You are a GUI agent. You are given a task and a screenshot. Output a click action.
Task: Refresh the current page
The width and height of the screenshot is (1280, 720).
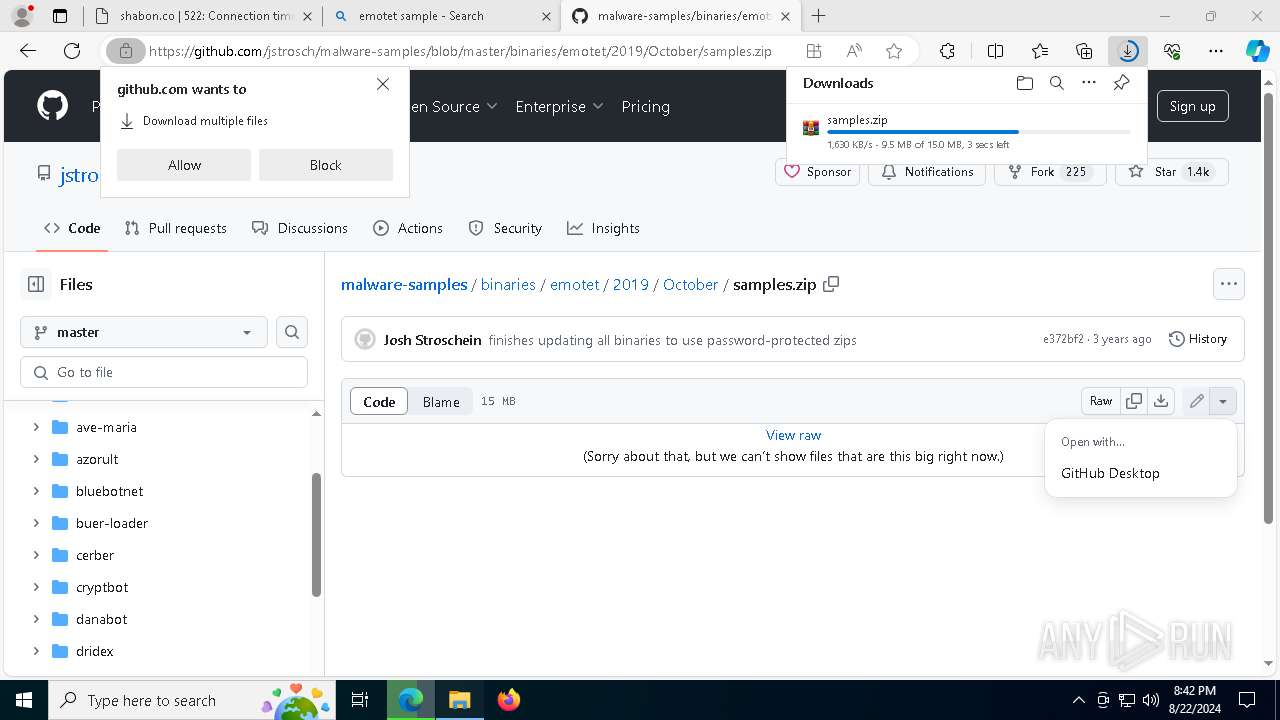click(x=72, y=51)
